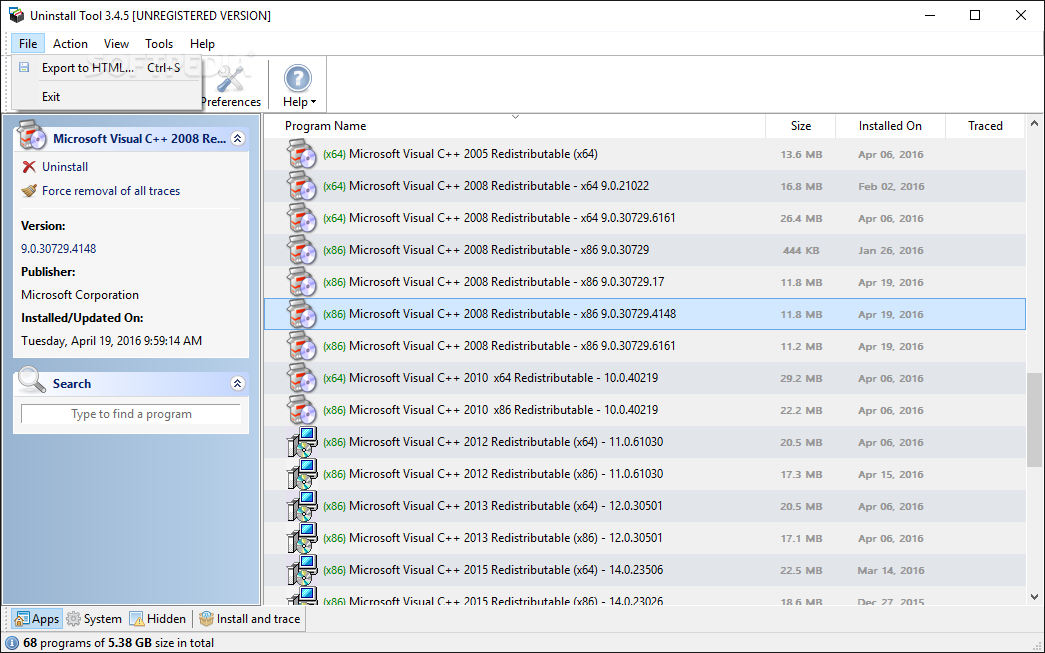Click the info icon in status bar

click(11, 643)
